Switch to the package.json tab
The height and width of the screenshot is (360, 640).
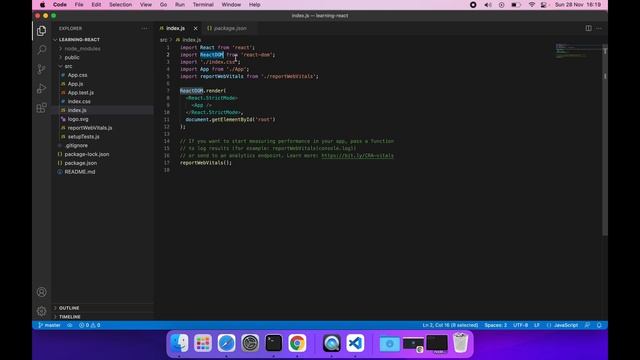(230, 28)
